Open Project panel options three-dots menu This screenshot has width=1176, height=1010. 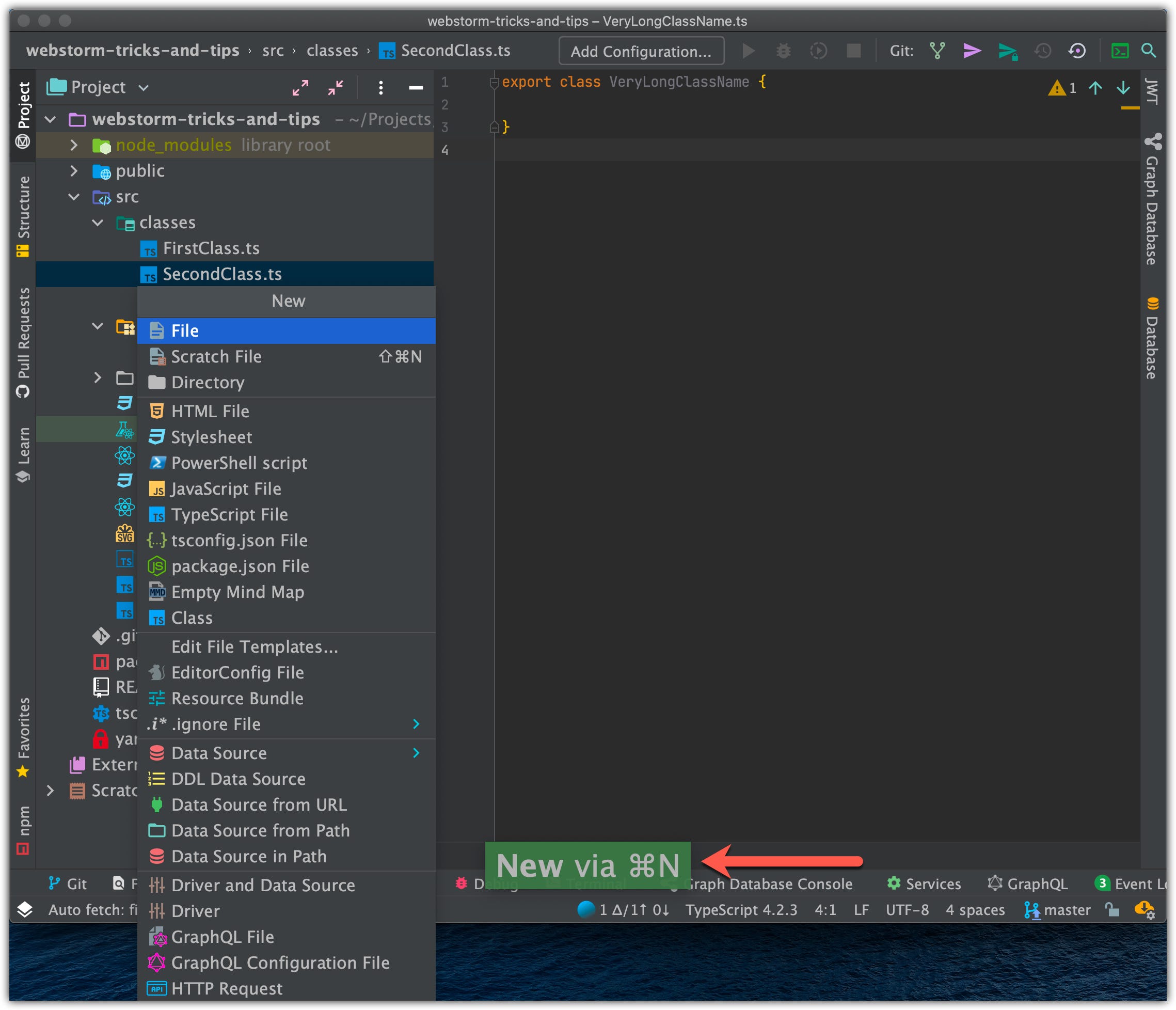tap(380, 87)
